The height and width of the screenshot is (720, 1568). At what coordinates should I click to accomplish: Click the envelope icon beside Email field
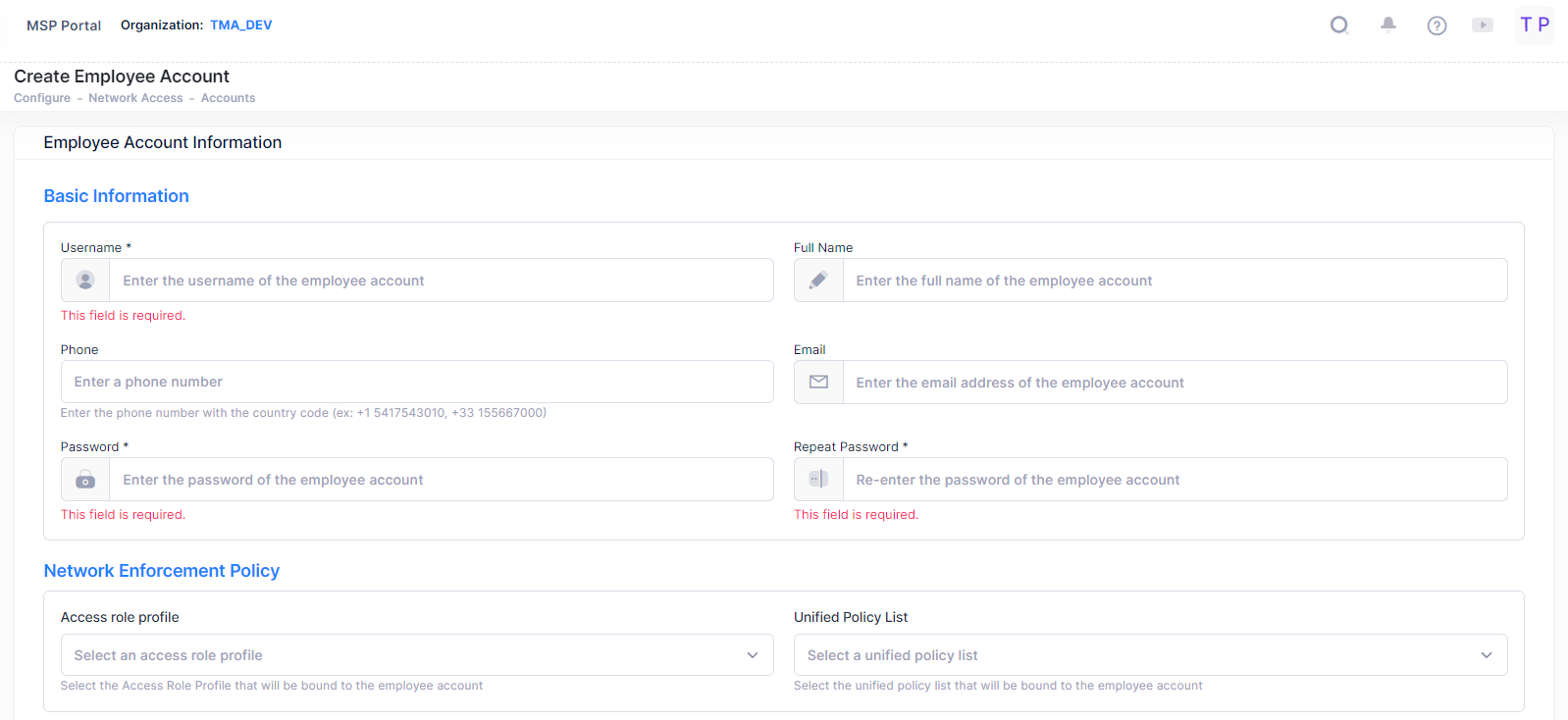(x=818, y=383)
